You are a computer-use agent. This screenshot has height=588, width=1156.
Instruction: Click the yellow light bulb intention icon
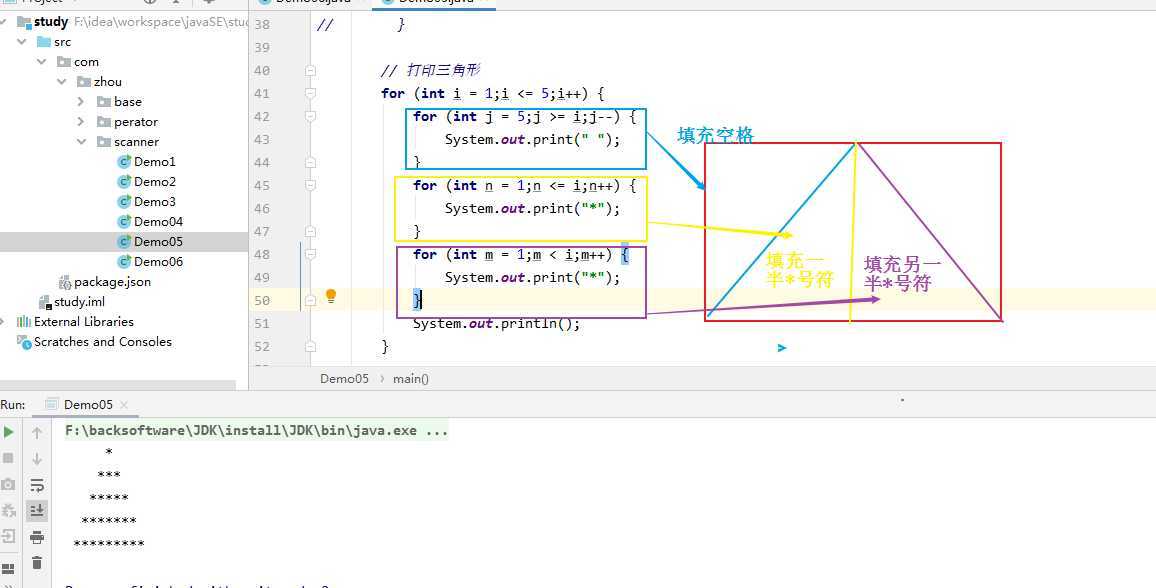click(x=331, y=296)
